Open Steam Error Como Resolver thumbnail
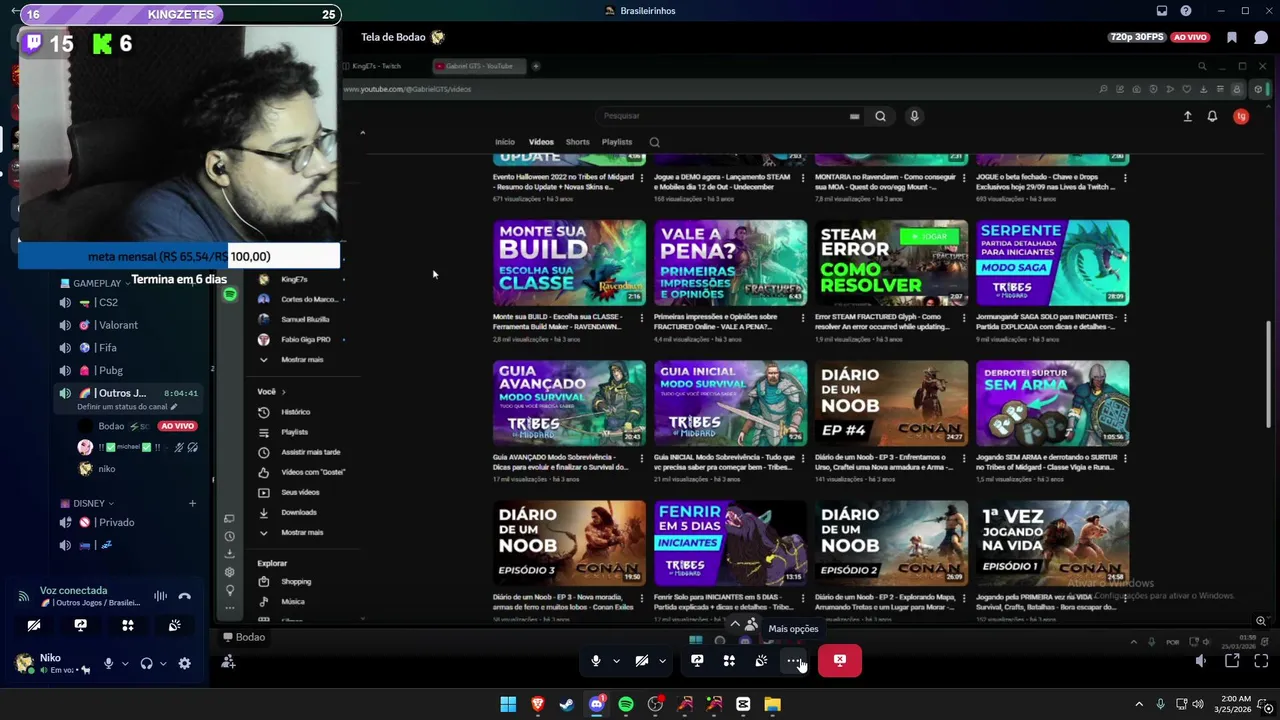1280x720 pixels. click(x=891, y=263)
